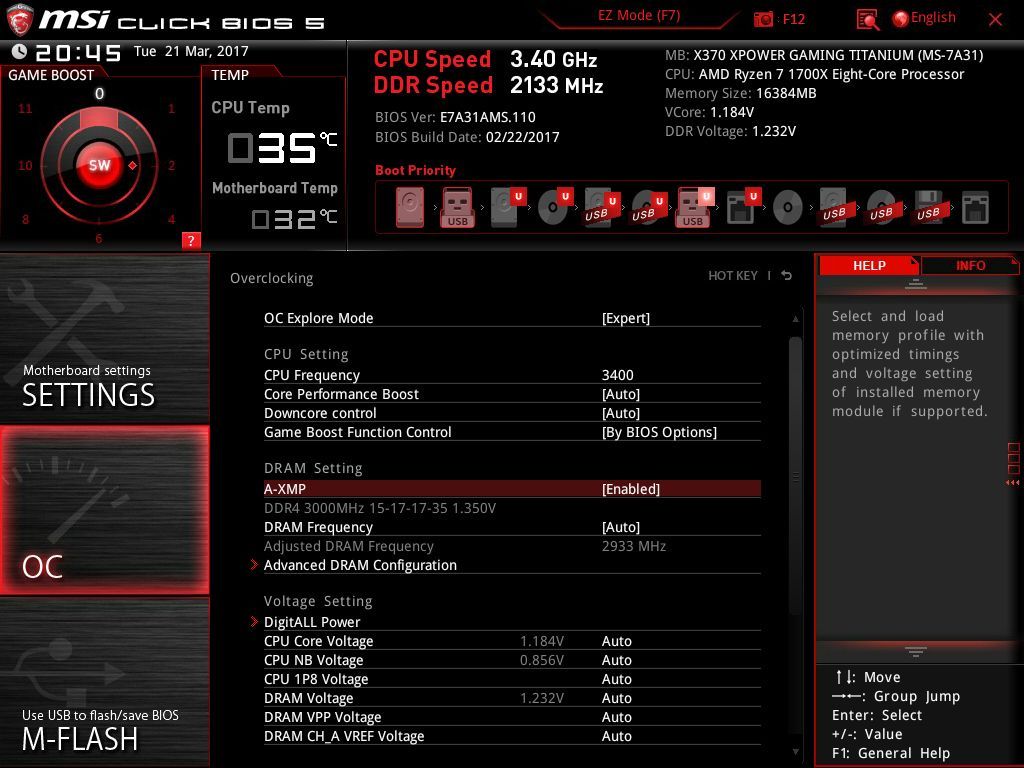Open Downcore control [Auto] options
The image size is (1024, 768).
[x=620, y=413]
